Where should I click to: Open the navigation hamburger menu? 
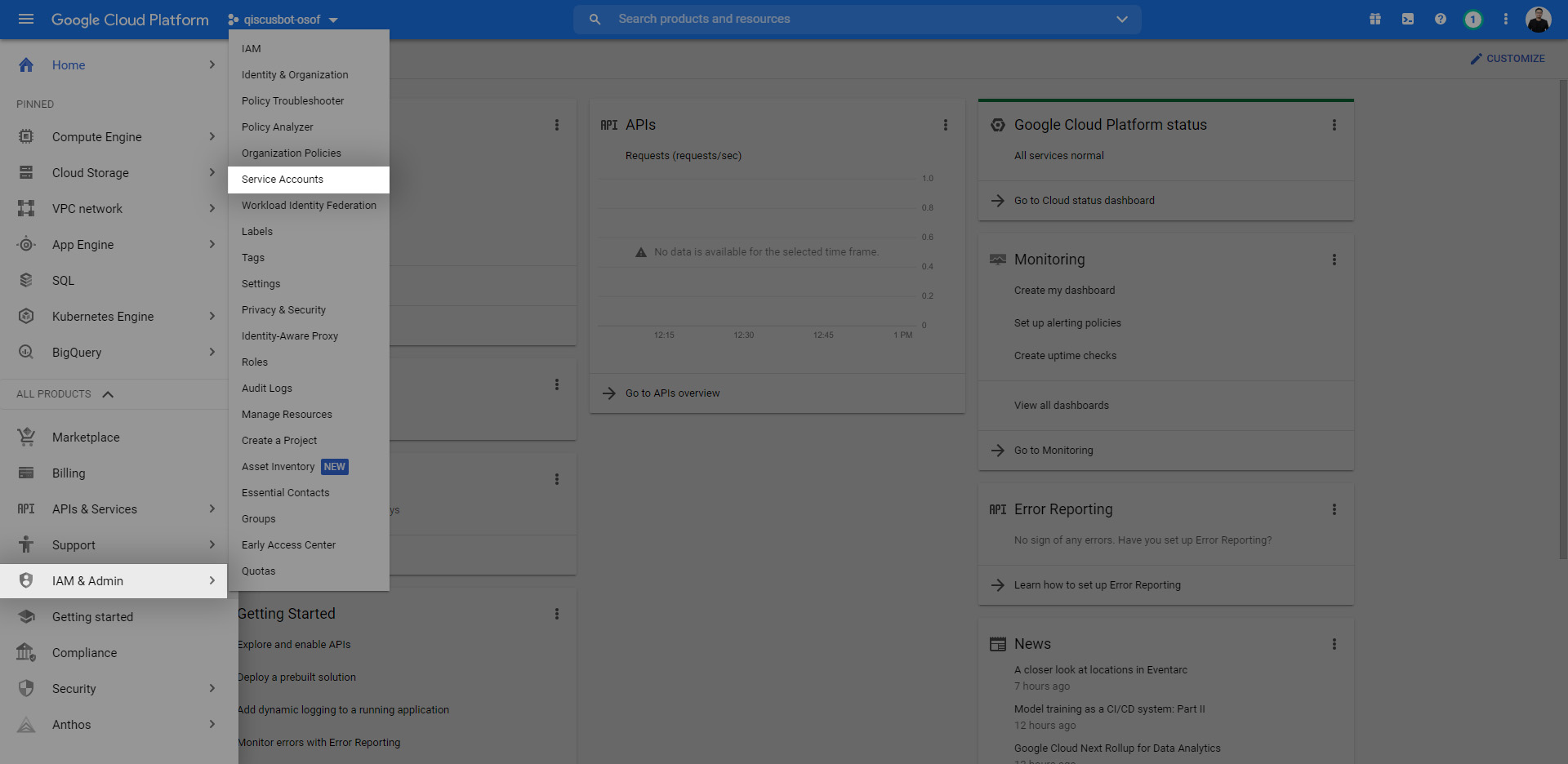click(26, 19)
